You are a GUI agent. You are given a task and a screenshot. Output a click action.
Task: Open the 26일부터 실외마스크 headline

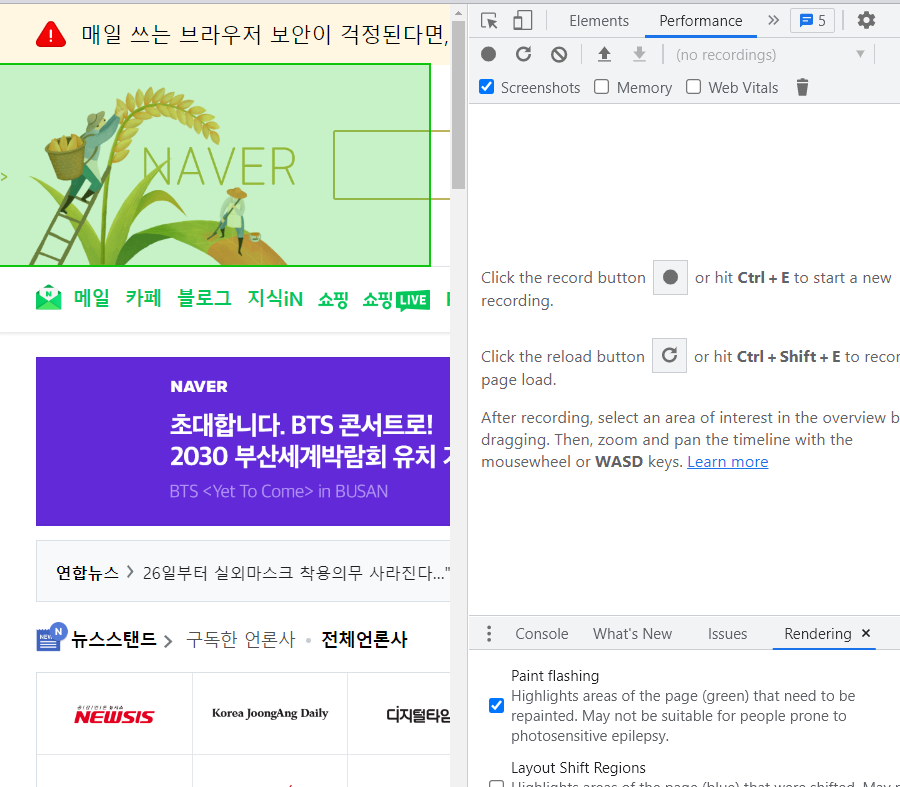click(296, 572)
